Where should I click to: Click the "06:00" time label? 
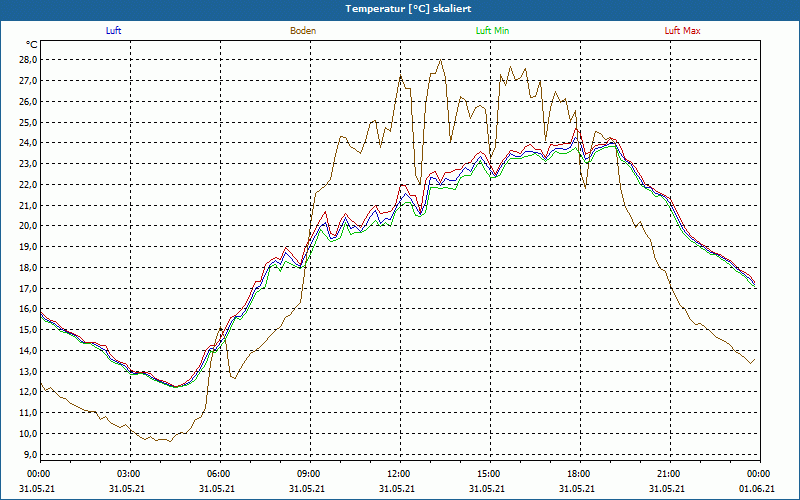(220, 474)
